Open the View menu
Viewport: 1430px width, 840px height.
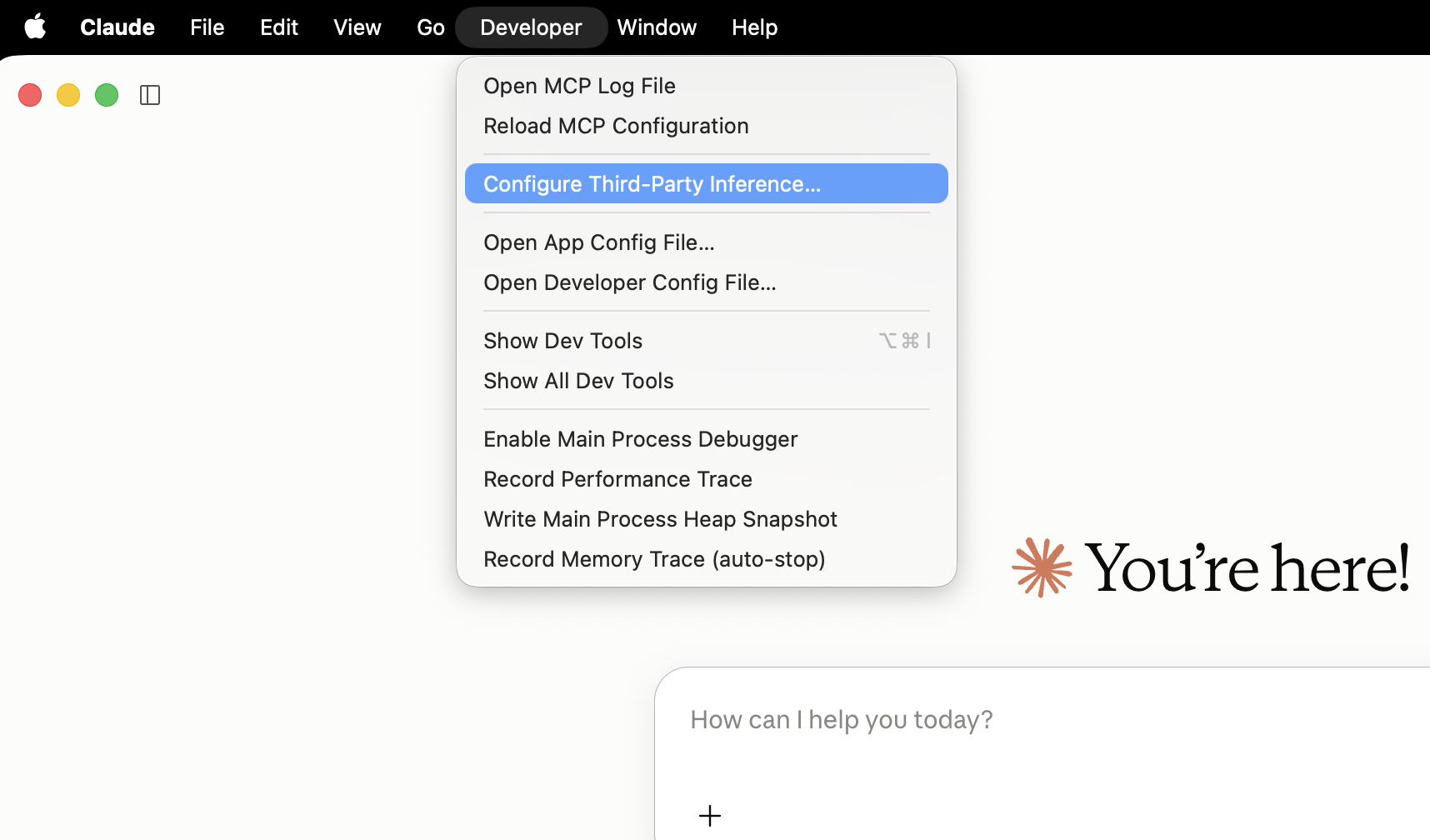[357, 27]
